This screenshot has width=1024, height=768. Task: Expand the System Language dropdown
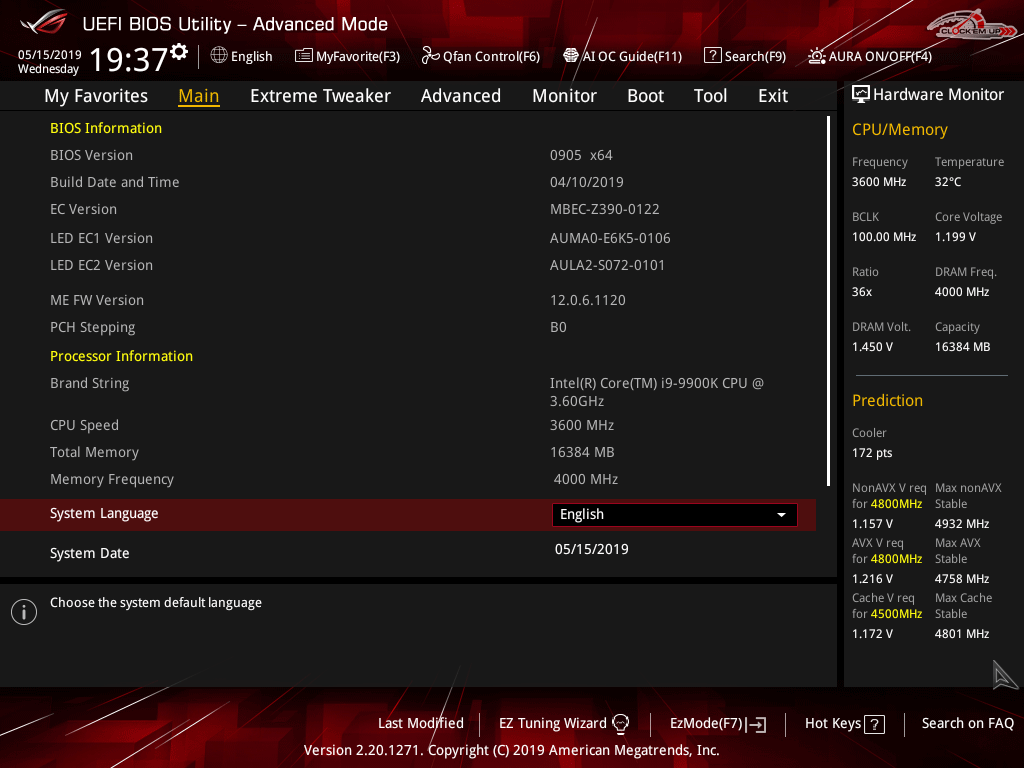pos(674,514)
